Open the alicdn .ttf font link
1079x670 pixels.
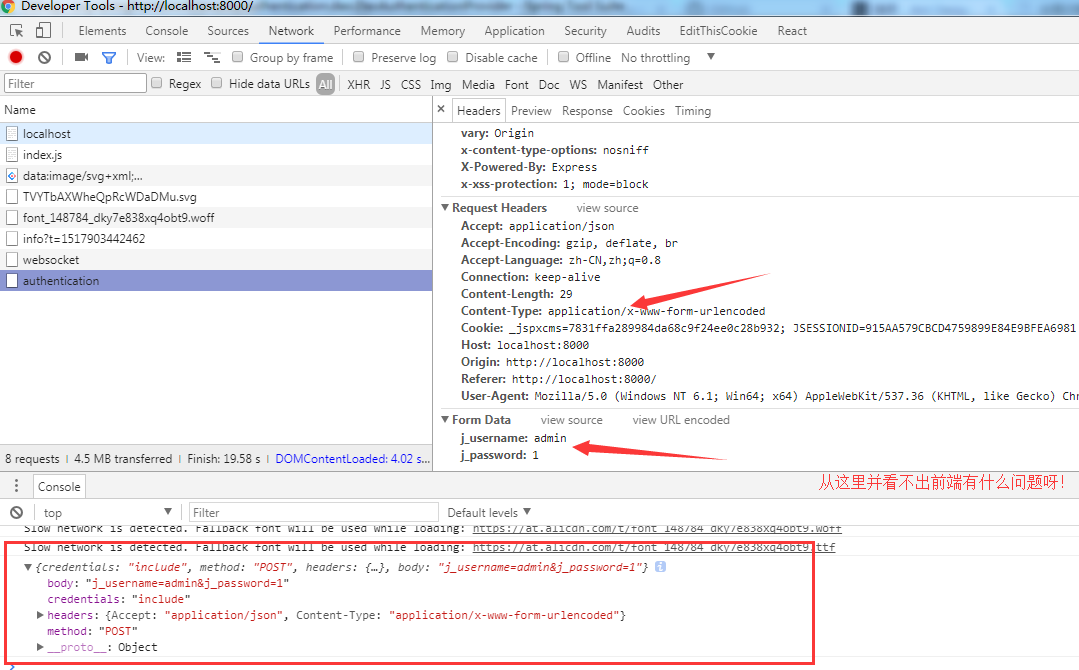654,548
